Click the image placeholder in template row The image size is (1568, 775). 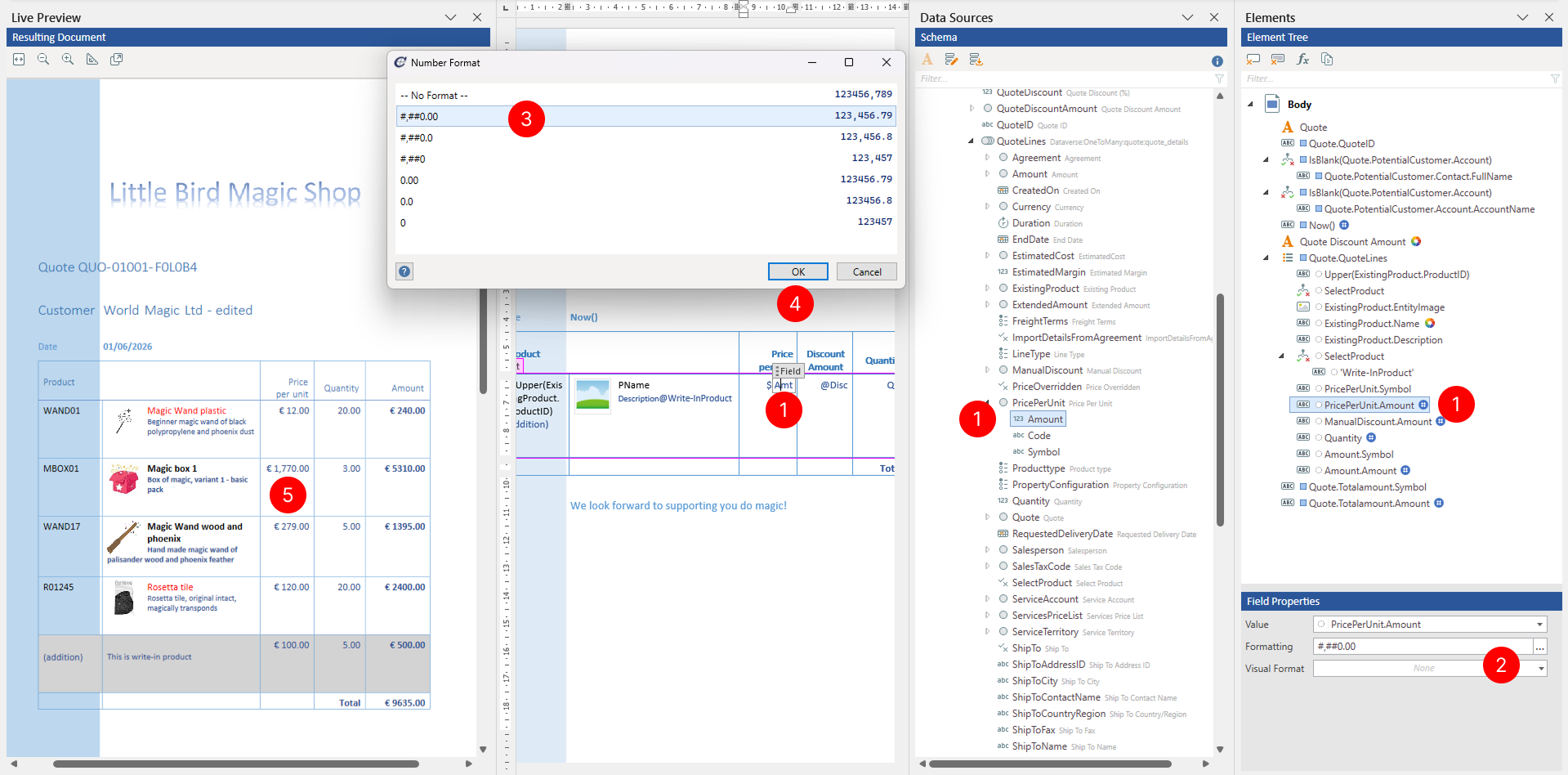coord(592,395)
